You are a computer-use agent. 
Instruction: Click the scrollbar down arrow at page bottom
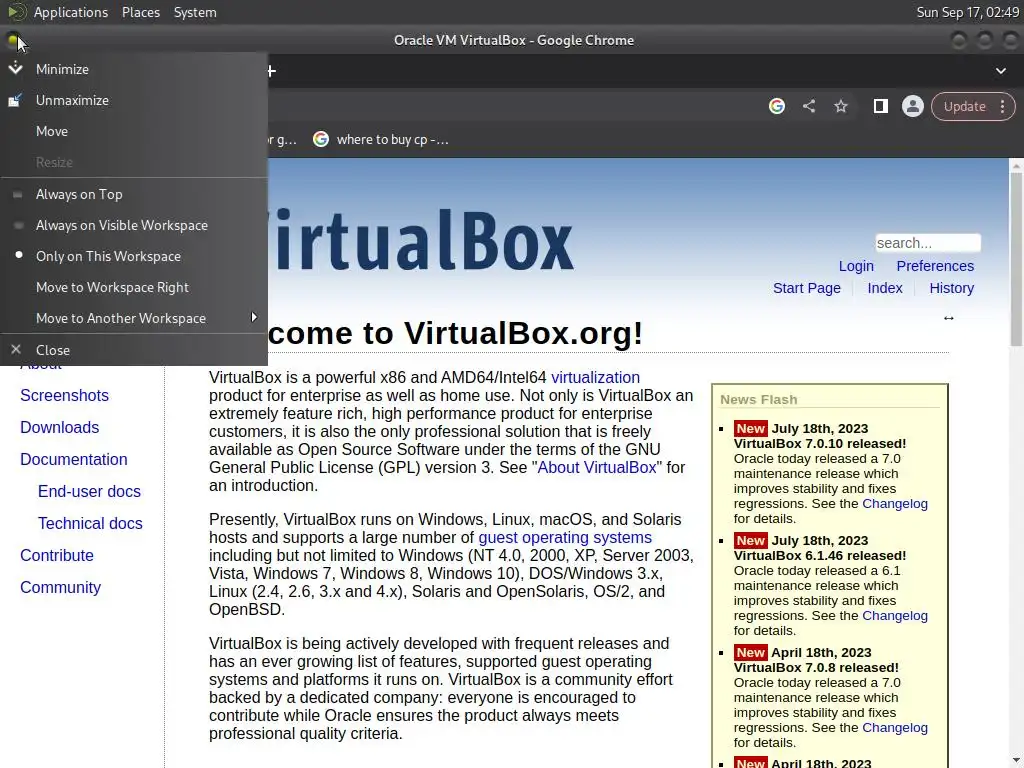pyautogui.click(x=1016, y=761)
